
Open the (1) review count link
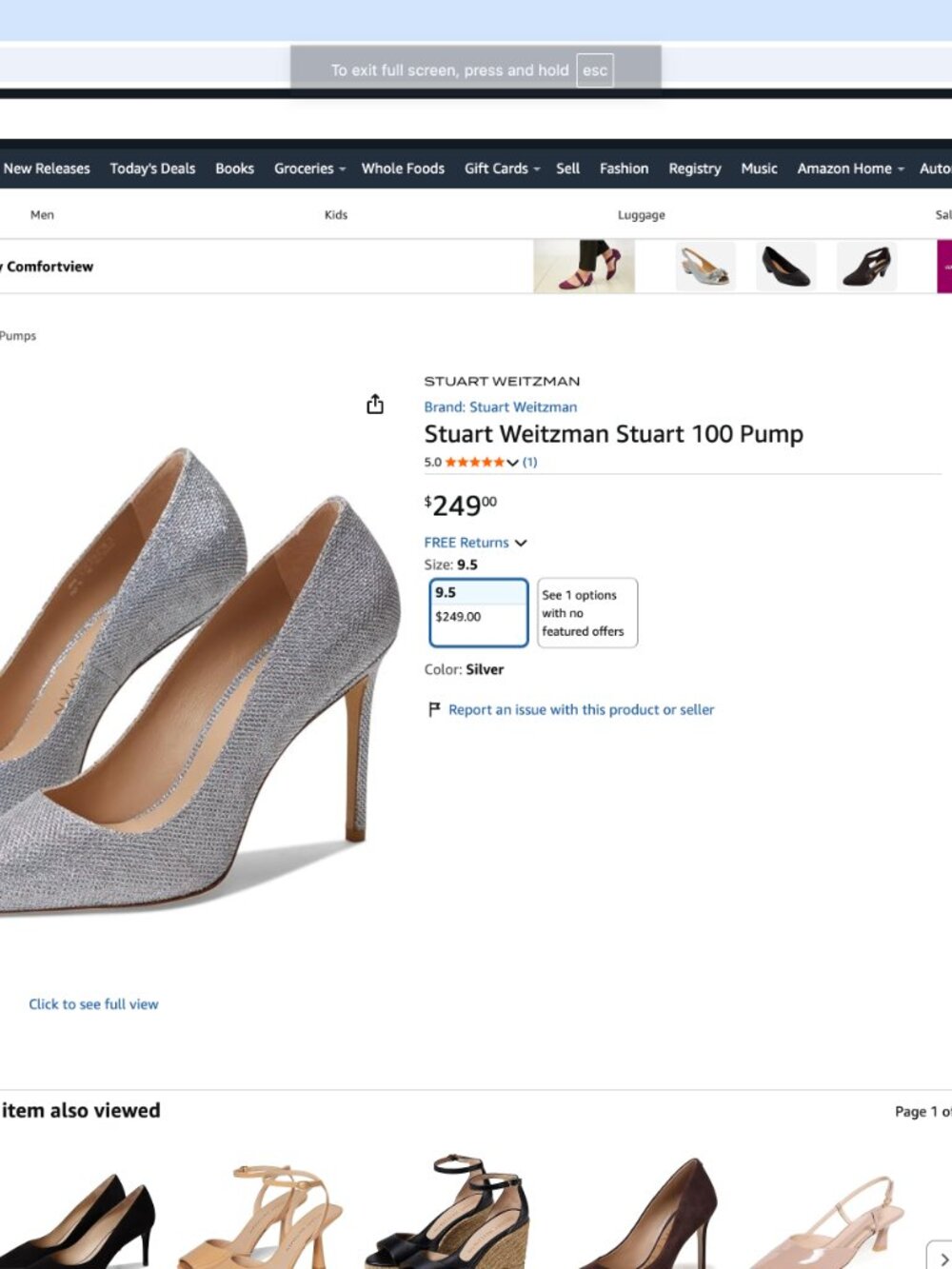coord(530,463)
